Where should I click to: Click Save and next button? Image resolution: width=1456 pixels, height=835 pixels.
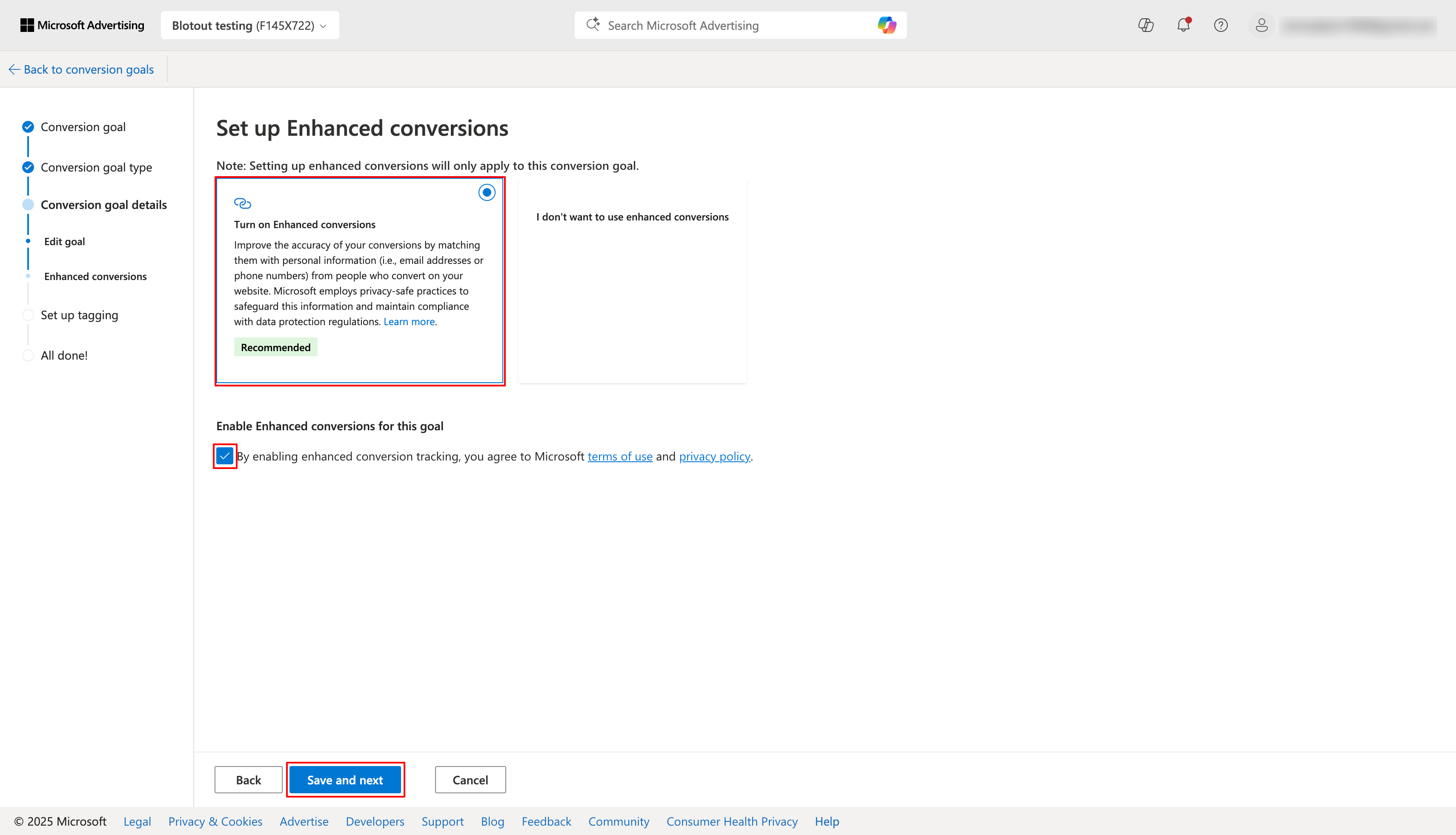tap(345, 780)
